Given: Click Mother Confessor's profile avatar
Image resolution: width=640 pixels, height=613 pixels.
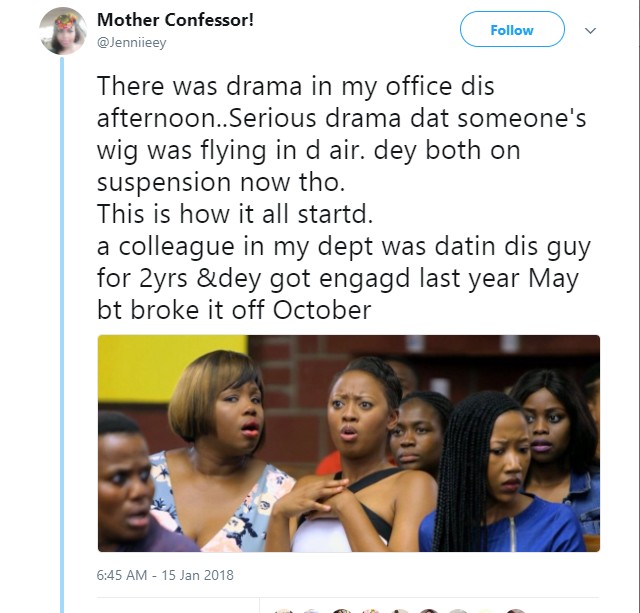Looking at the screenshot, I should (62, 30).
